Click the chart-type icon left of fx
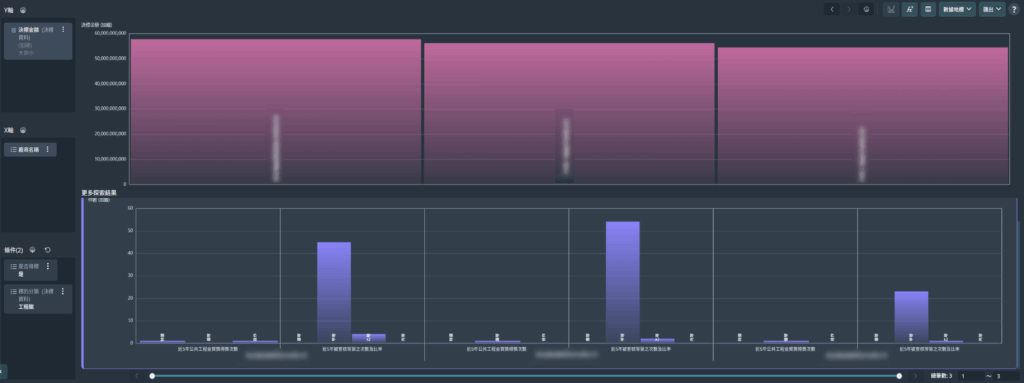 pyautogui.click(x=890, y=10)
